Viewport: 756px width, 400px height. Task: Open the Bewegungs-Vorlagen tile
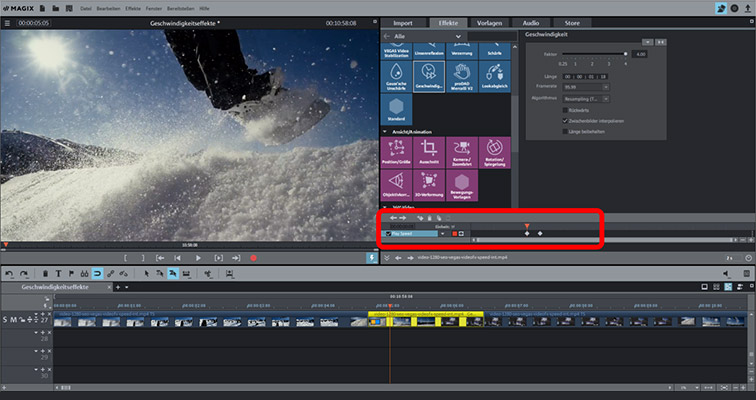point(462,186)
